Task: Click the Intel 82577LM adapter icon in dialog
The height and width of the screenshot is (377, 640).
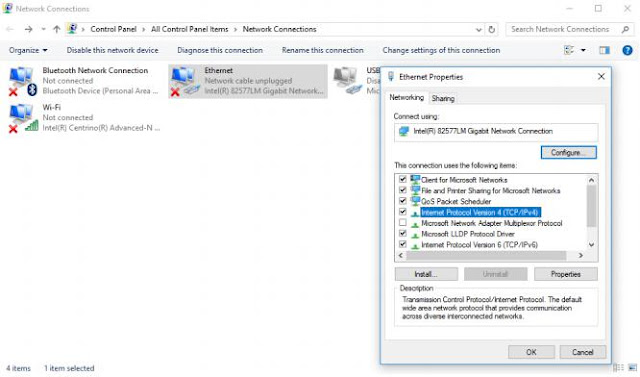Action: pyautogui.click(x=404, y=131)
